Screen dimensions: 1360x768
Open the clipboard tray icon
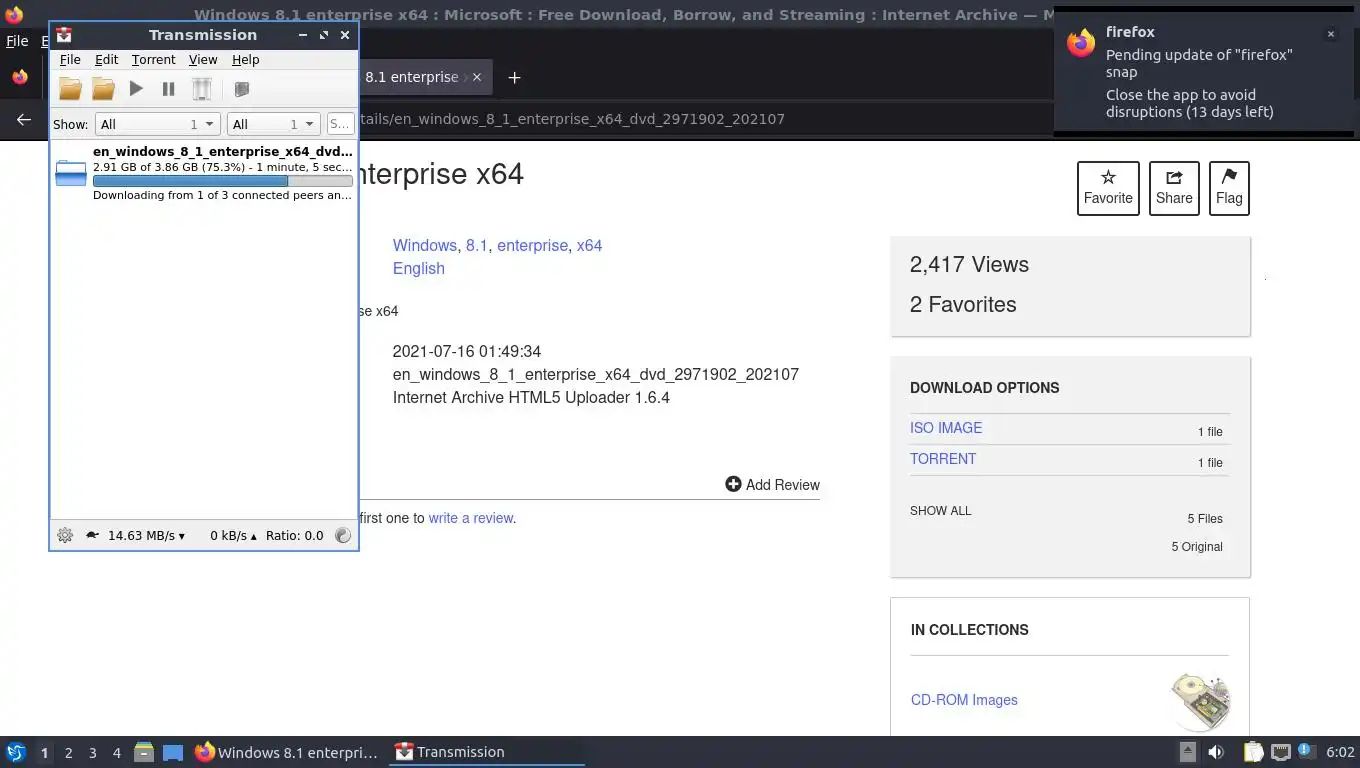coord(1254,752)
